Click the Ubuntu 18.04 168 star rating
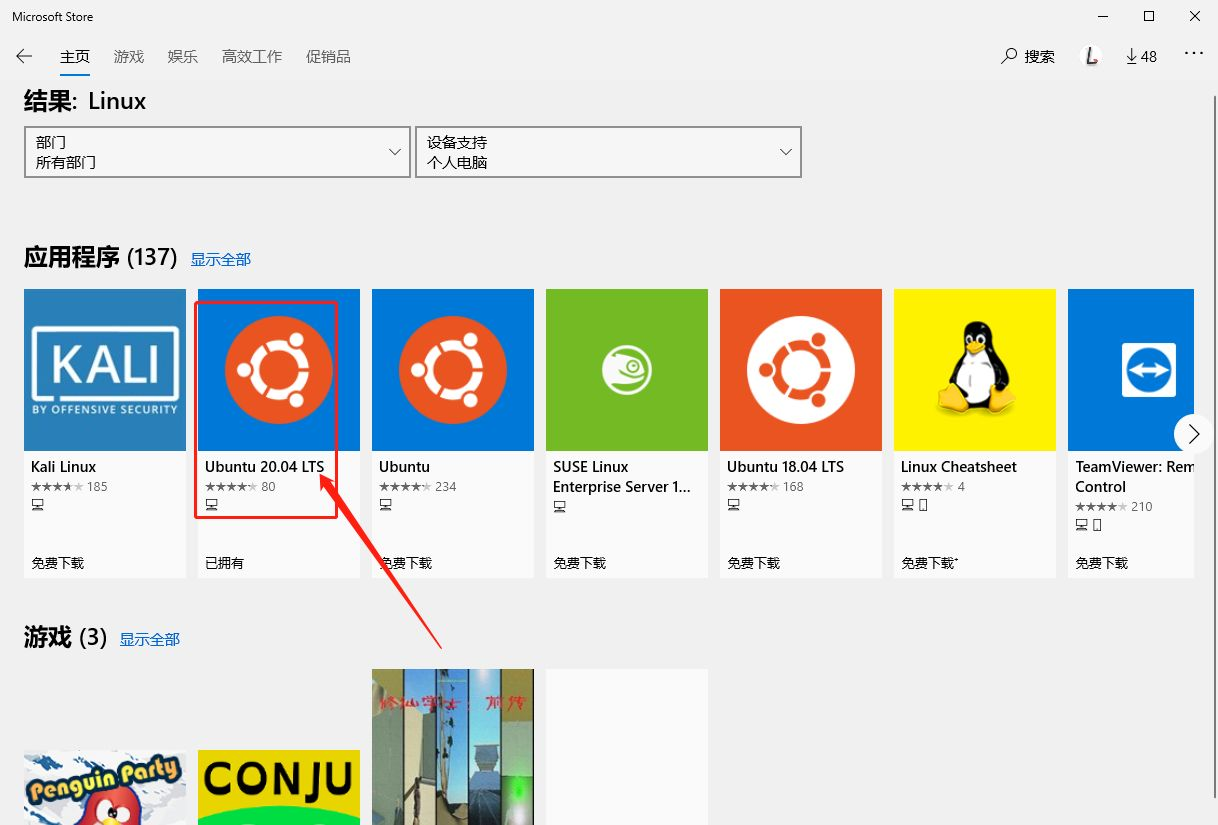 [x=766, y=487]
